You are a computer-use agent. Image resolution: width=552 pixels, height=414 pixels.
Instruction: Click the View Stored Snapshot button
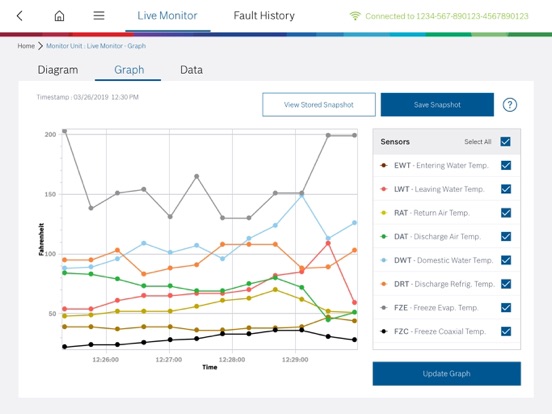tap(319, 105)
